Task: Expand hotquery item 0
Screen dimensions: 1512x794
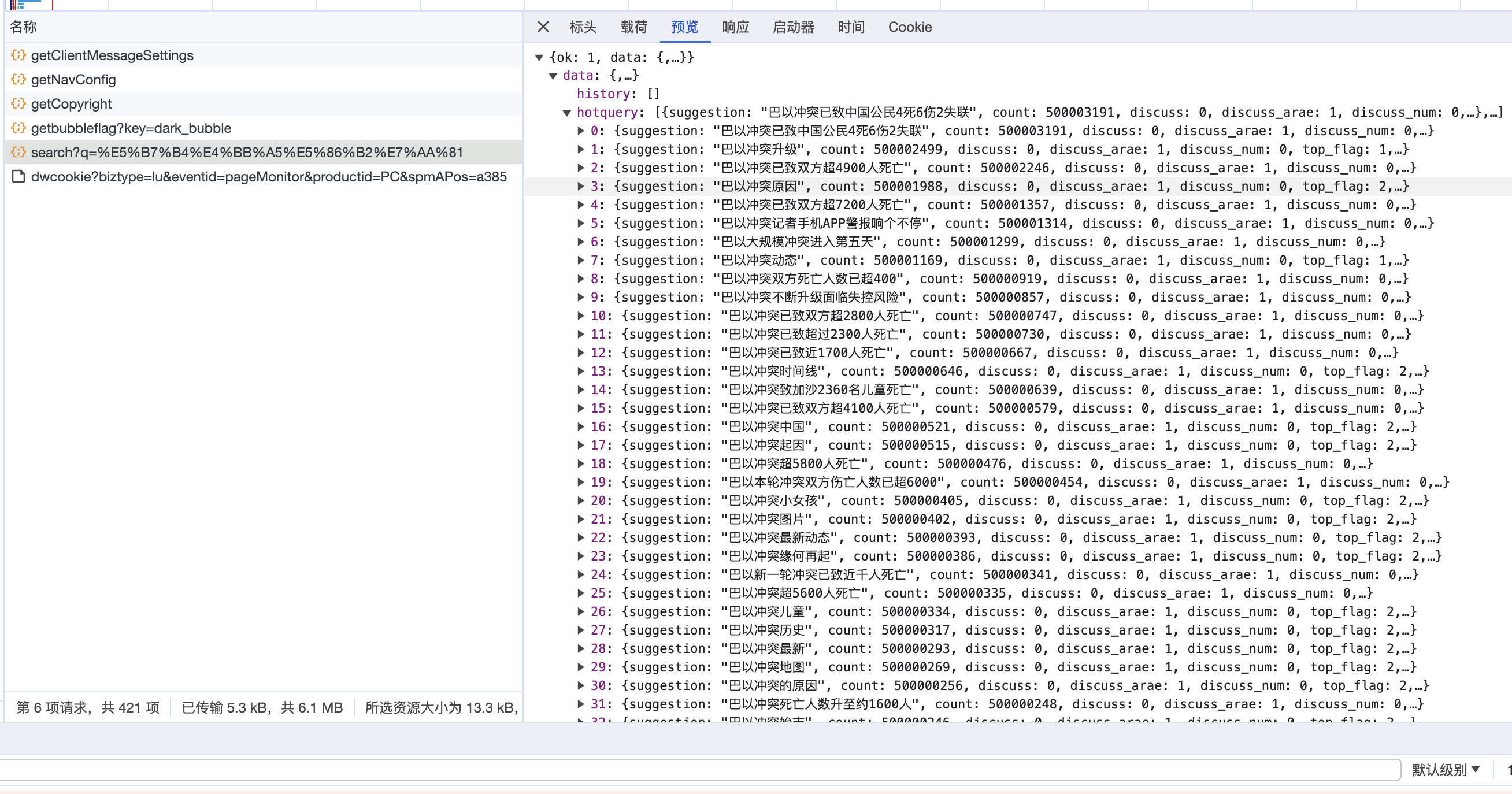Action: click(x=580, y=131)
